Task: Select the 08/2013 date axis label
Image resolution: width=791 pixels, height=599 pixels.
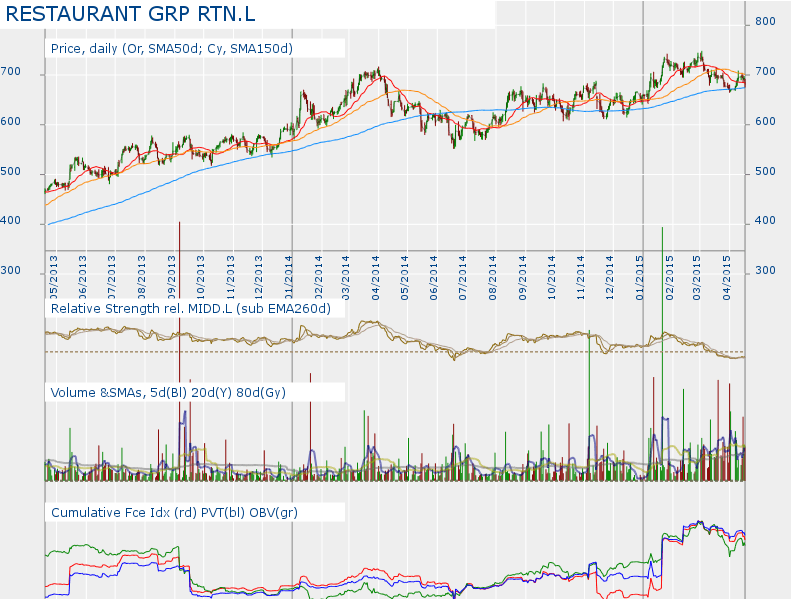Action: (141, 278)
